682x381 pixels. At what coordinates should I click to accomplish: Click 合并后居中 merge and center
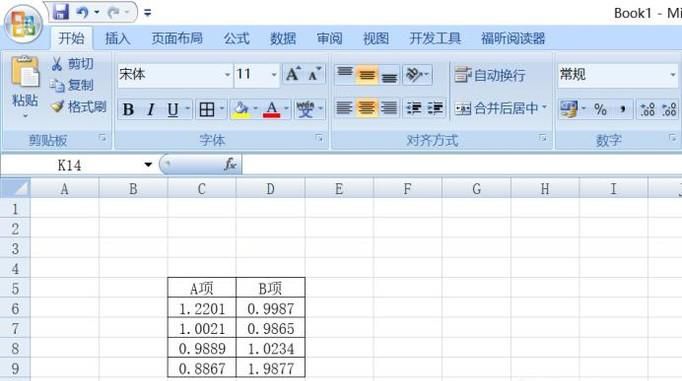tap(496, 108)
